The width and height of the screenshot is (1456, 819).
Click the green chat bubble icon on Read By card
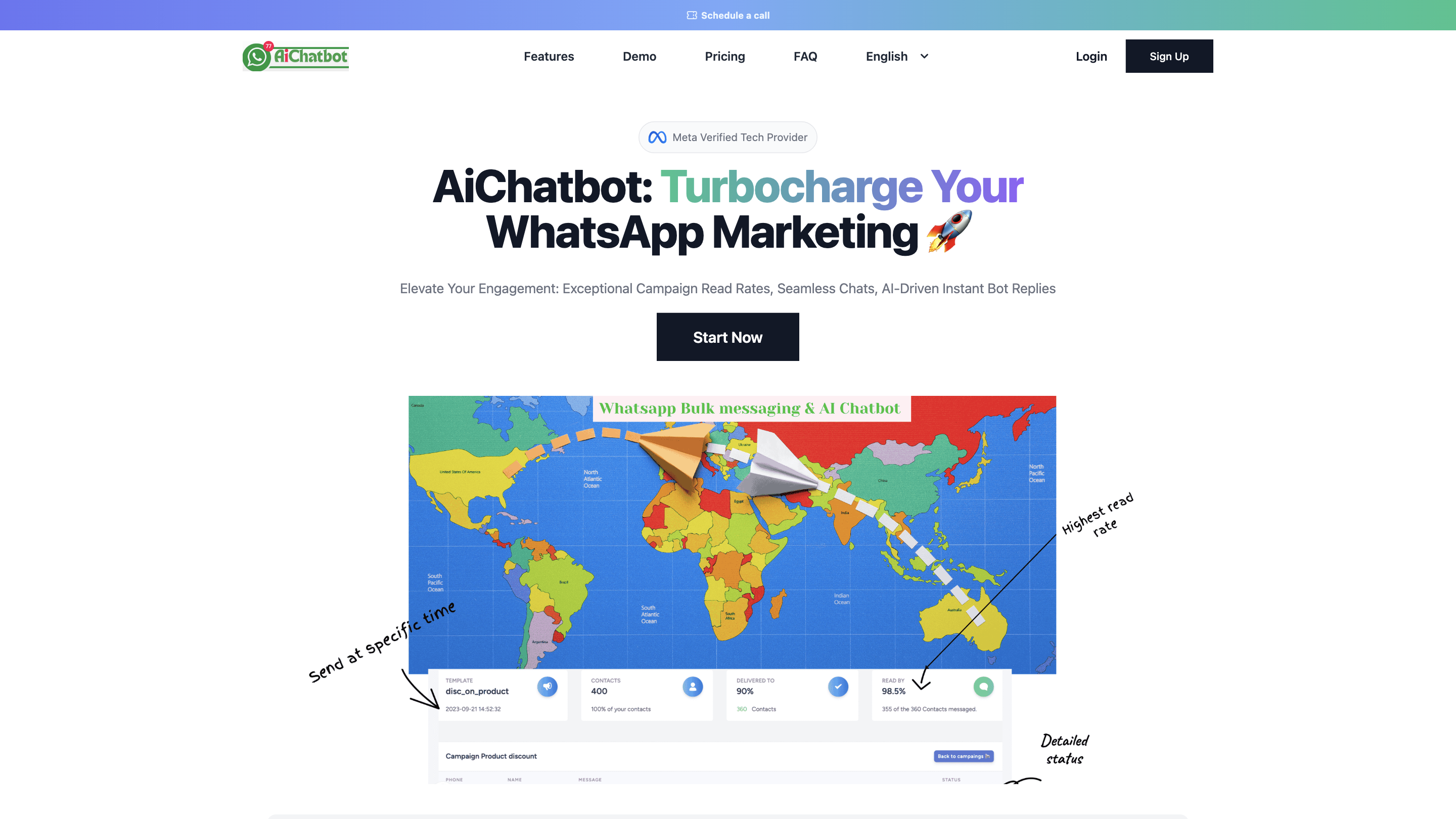(x=984, y=687)
